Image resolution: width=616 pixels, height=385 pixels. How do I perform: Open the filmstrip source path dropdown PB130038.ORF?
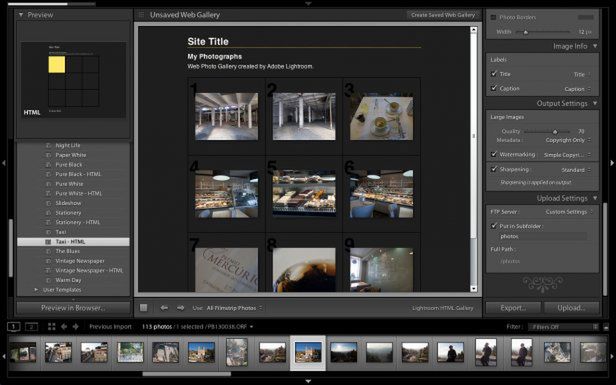(231, 327)
